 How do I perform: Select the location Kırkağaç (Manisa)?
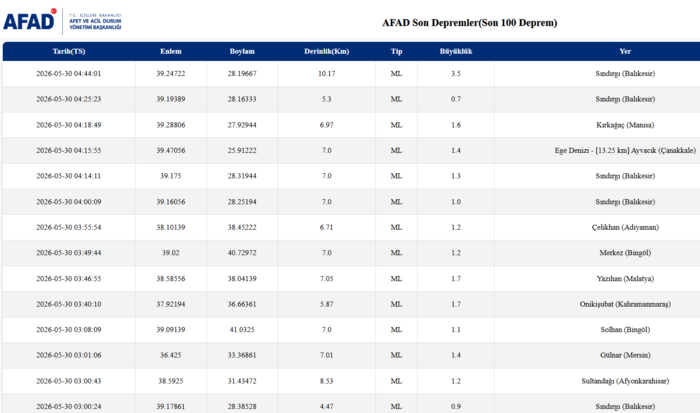[625, 125]
